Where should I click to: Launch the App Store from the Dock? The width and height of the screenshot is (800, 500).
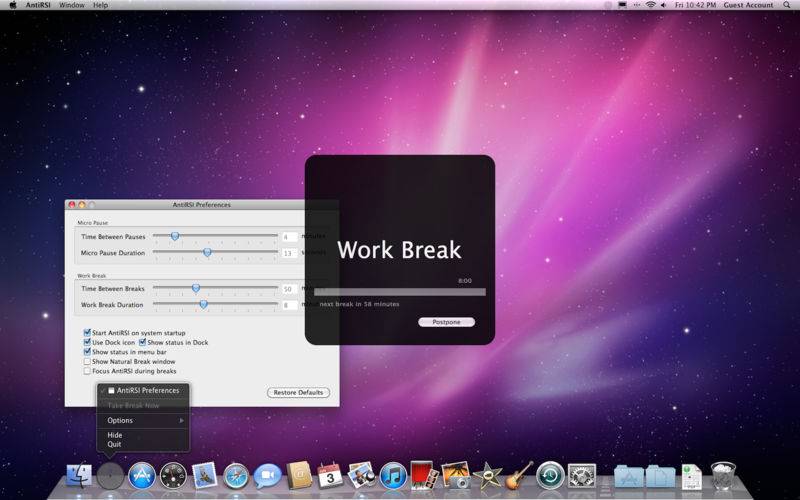point(141,476)
